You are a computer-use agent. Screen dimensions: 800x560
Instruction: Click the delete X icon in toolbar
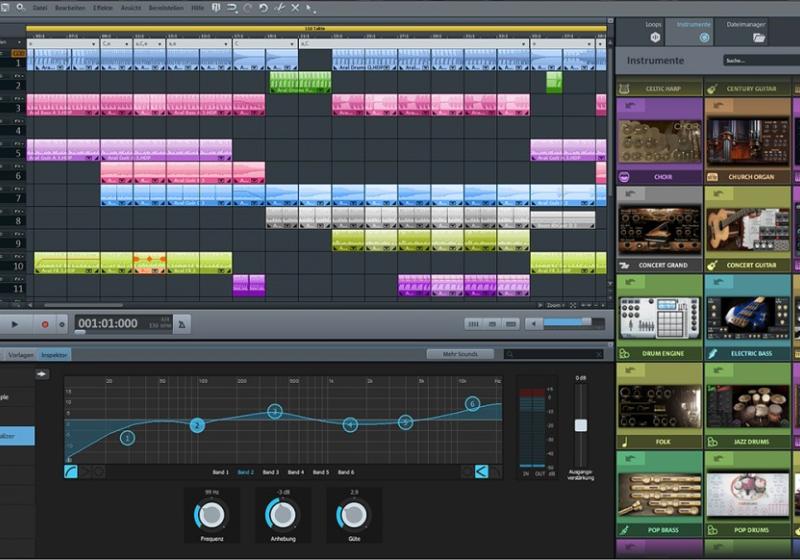click(x=295, y=7)
